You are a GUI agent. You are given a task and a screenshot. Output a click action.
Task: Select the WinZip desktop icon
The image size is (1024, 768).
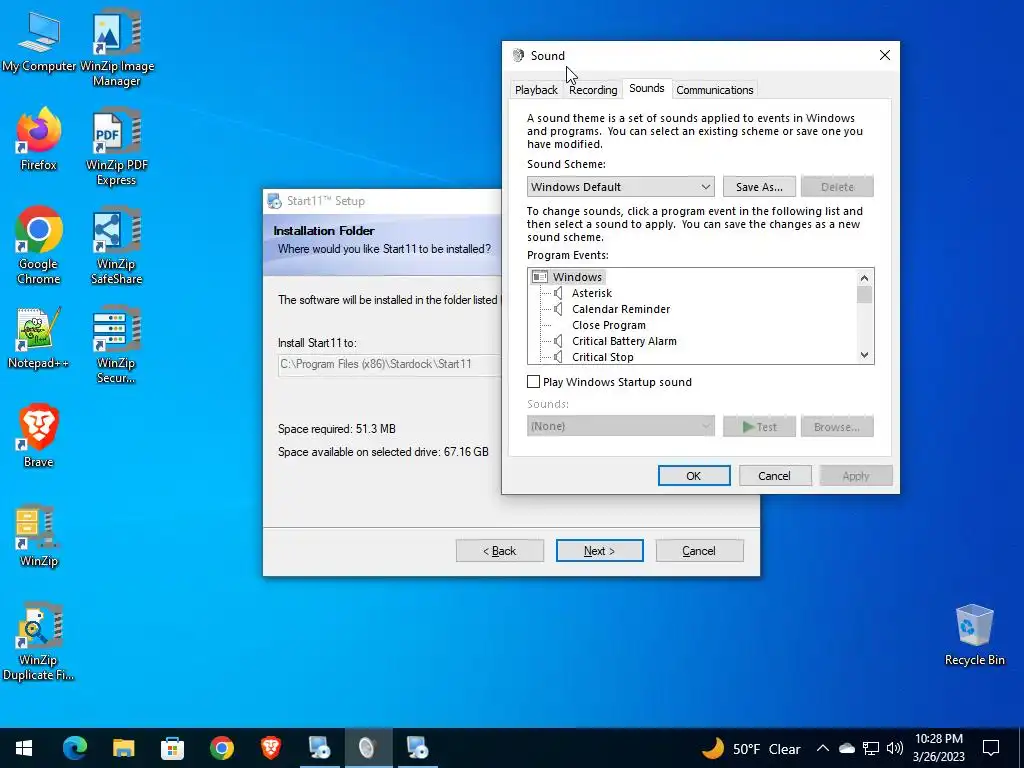39,536
